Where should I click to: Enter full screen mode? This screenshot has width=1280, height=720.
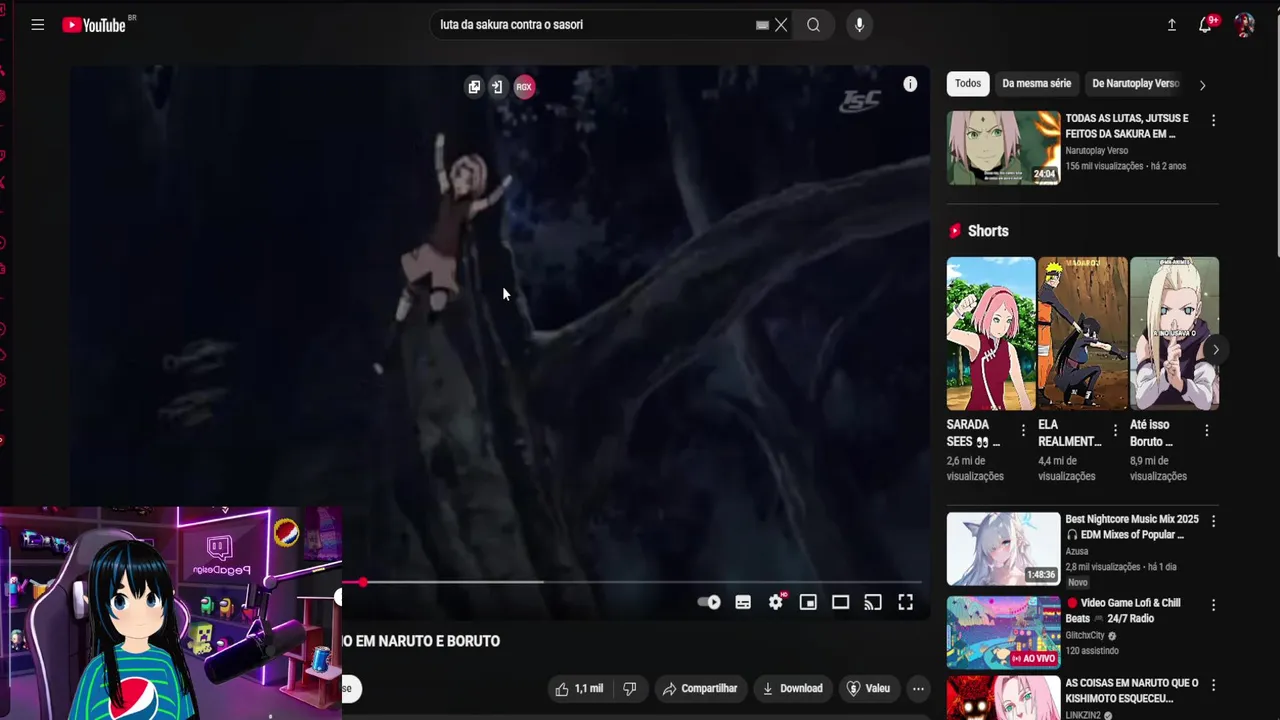coord(905,602)
